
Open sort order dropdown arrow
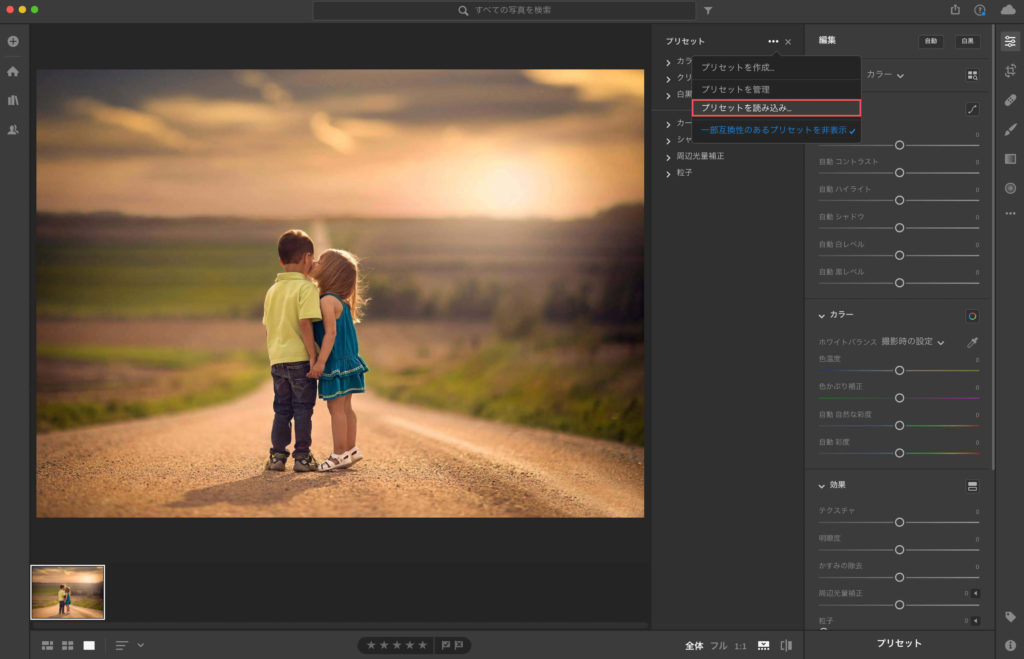[140, 645]
